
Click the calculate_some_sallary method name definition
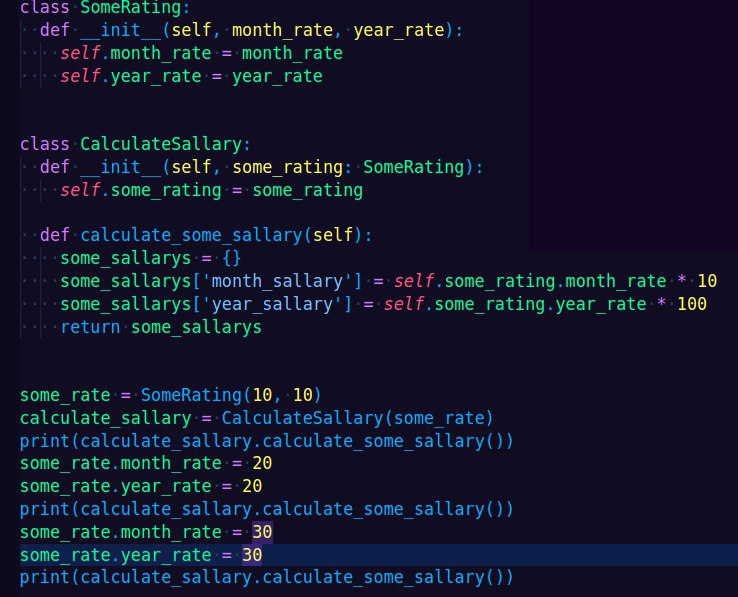[192, 234]
